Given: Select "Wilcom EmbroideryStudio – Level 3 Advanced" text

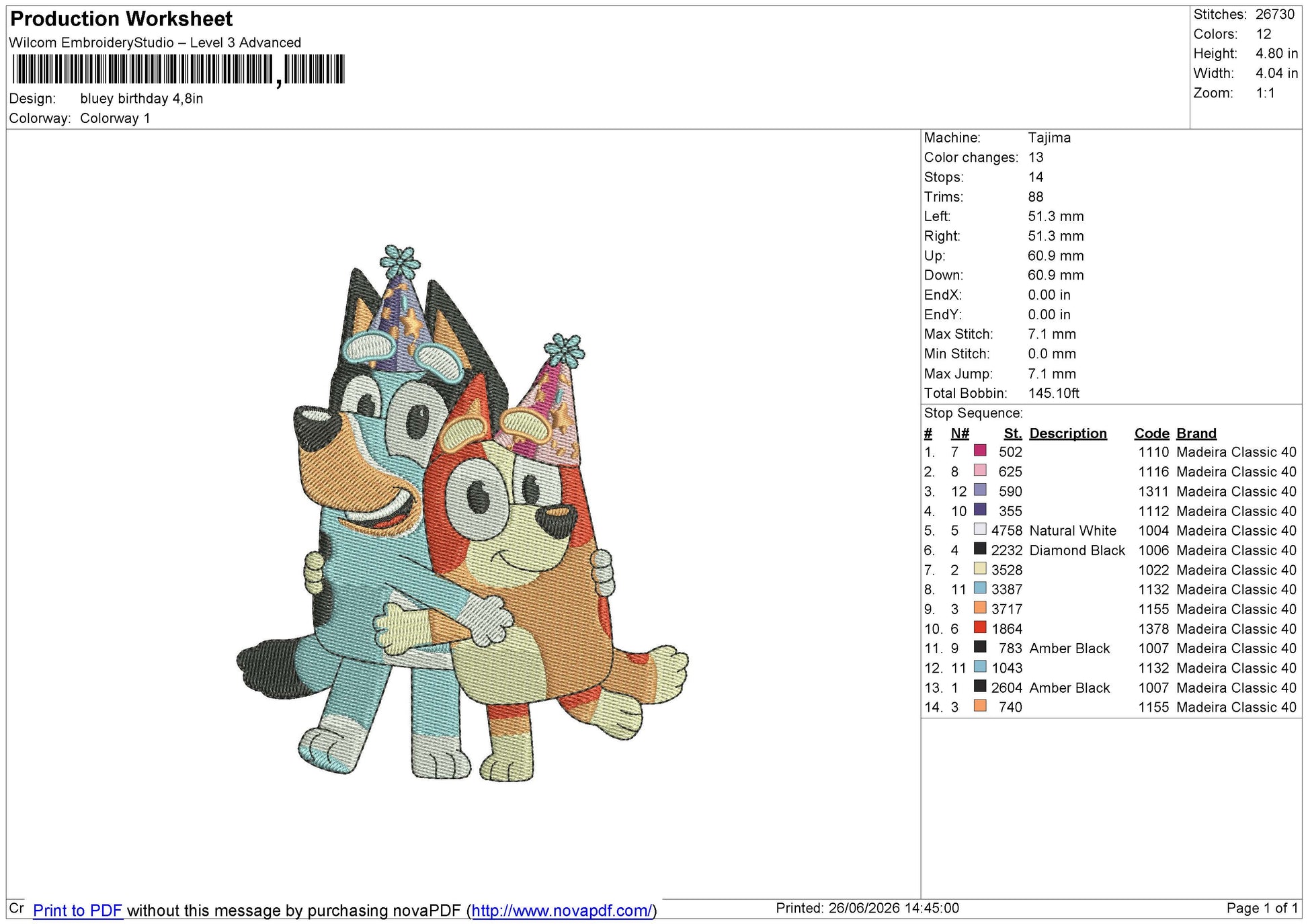Looking at the screenshot, I should [x=155, y=42].
